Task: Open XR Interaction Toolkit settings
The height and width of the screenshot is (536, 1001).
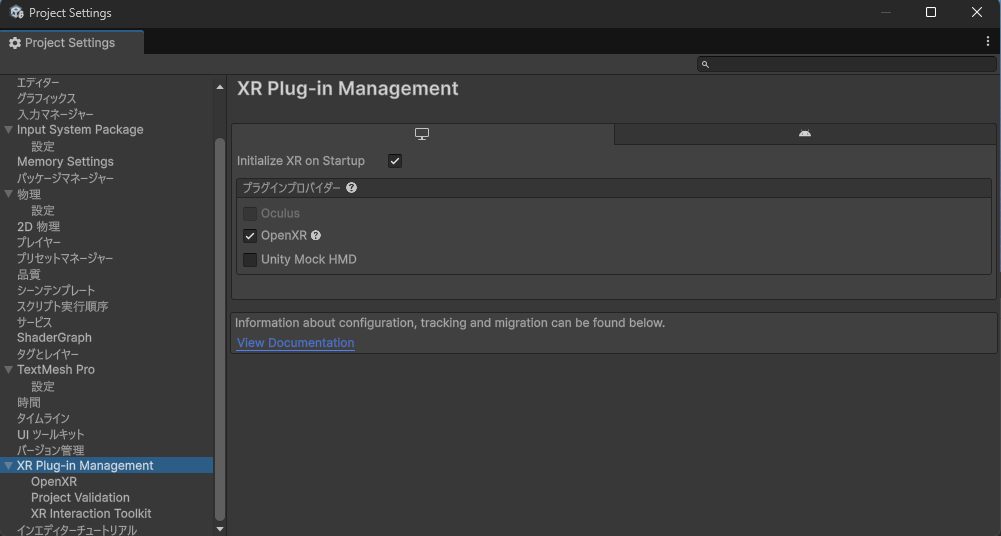Action: (91, 514)
